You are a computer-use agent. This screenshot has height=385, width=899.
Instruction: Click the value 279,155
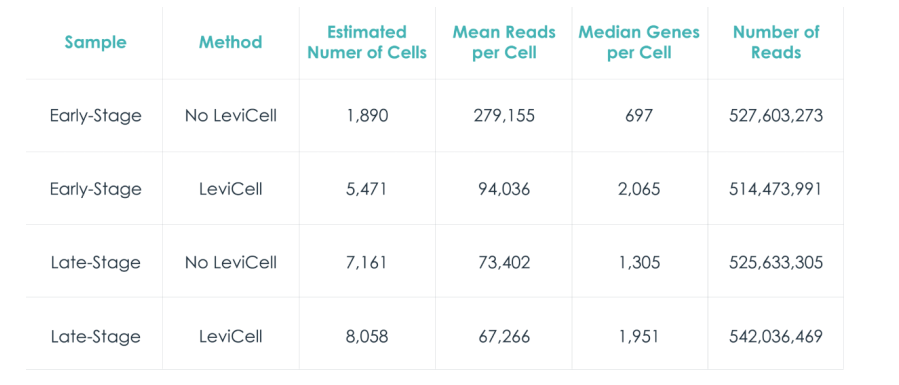(504, 116)
